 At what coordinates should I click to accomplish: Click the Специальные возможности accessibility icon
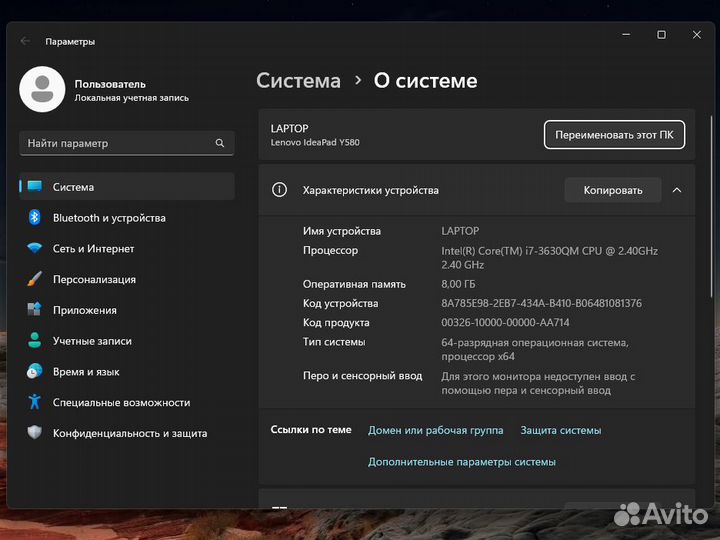[x=34, y=402]
